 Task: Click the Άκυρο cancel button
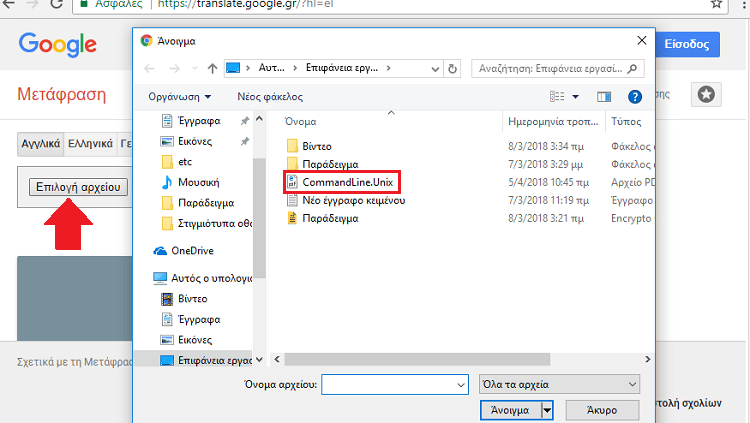coord(602,410)
